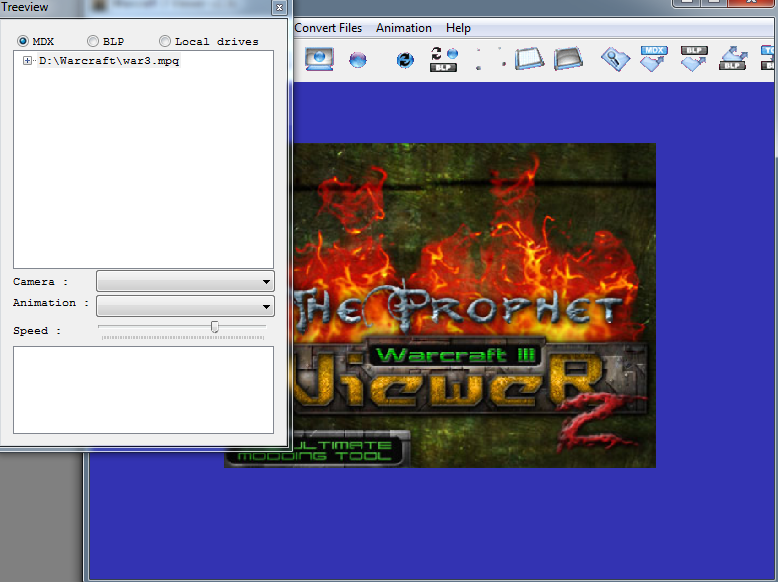Open the Animation dropdown list
This screenshot has height=582, width=778.
pos(185,306)
